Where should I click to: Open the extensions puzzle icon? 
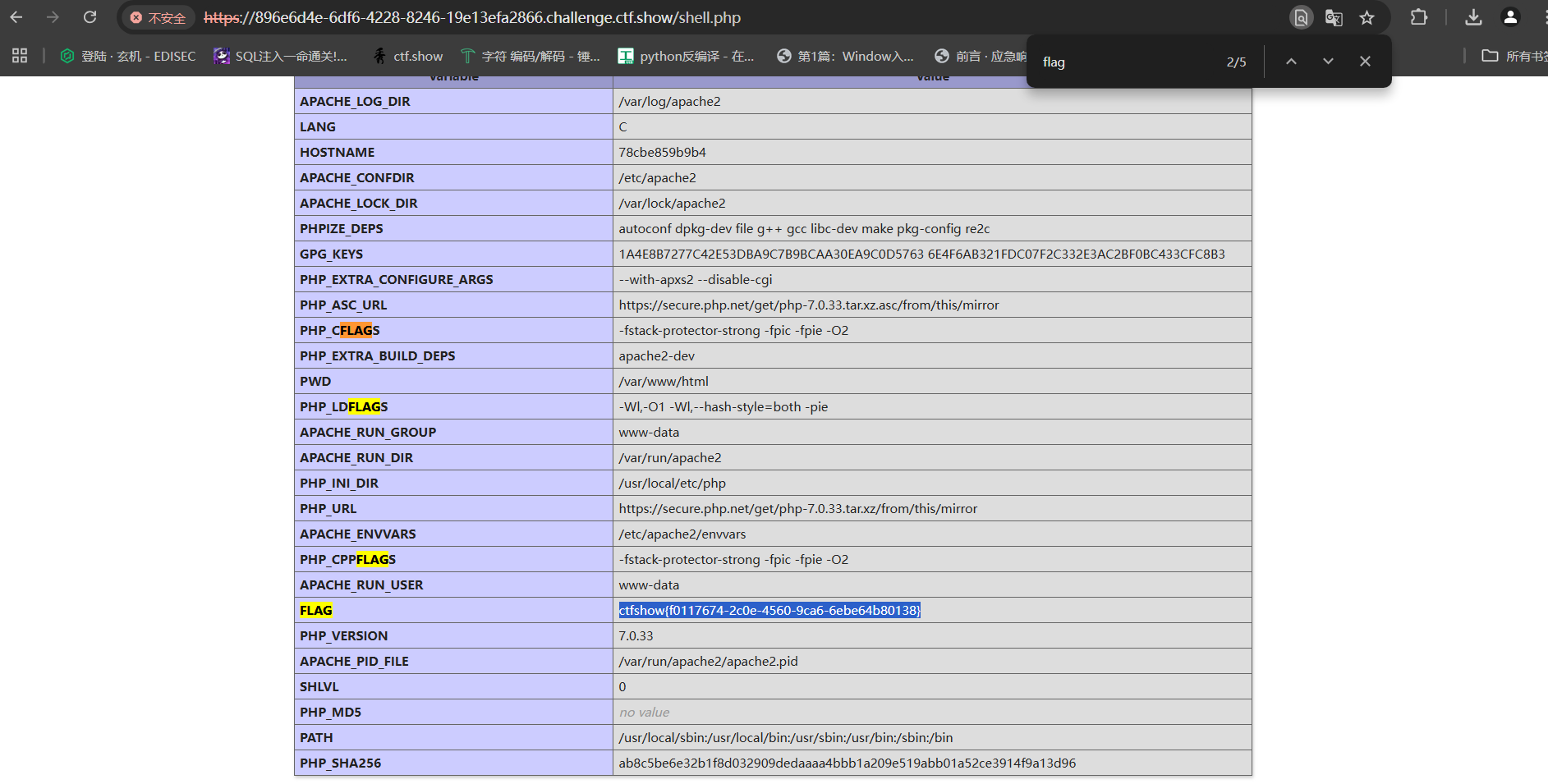pos(1419,17)
